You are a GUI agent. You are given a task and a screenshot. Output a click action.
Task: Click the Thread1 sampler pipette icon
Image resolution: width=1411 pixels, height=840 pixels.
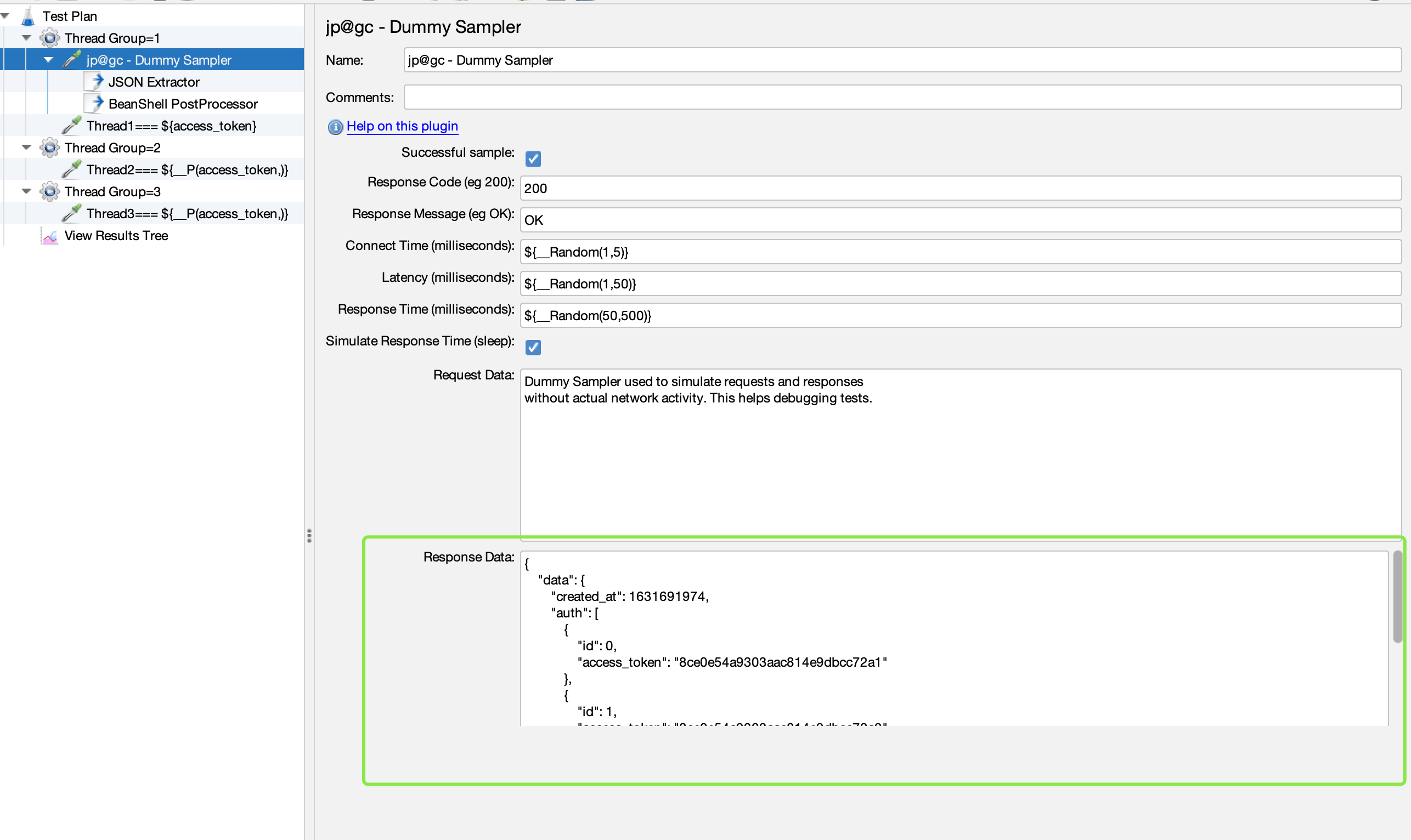click(72, 126)
